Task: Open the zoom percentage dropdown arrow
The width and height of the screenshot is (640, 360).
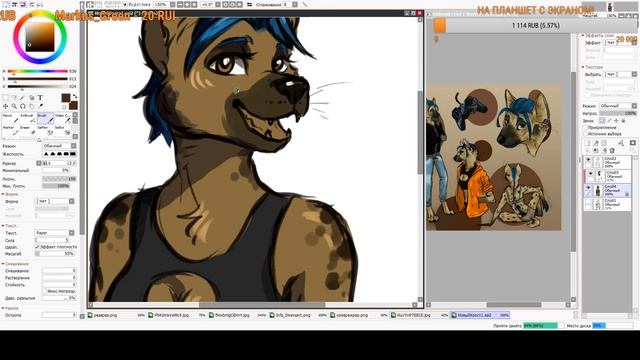Action: (x=173, y=4)
